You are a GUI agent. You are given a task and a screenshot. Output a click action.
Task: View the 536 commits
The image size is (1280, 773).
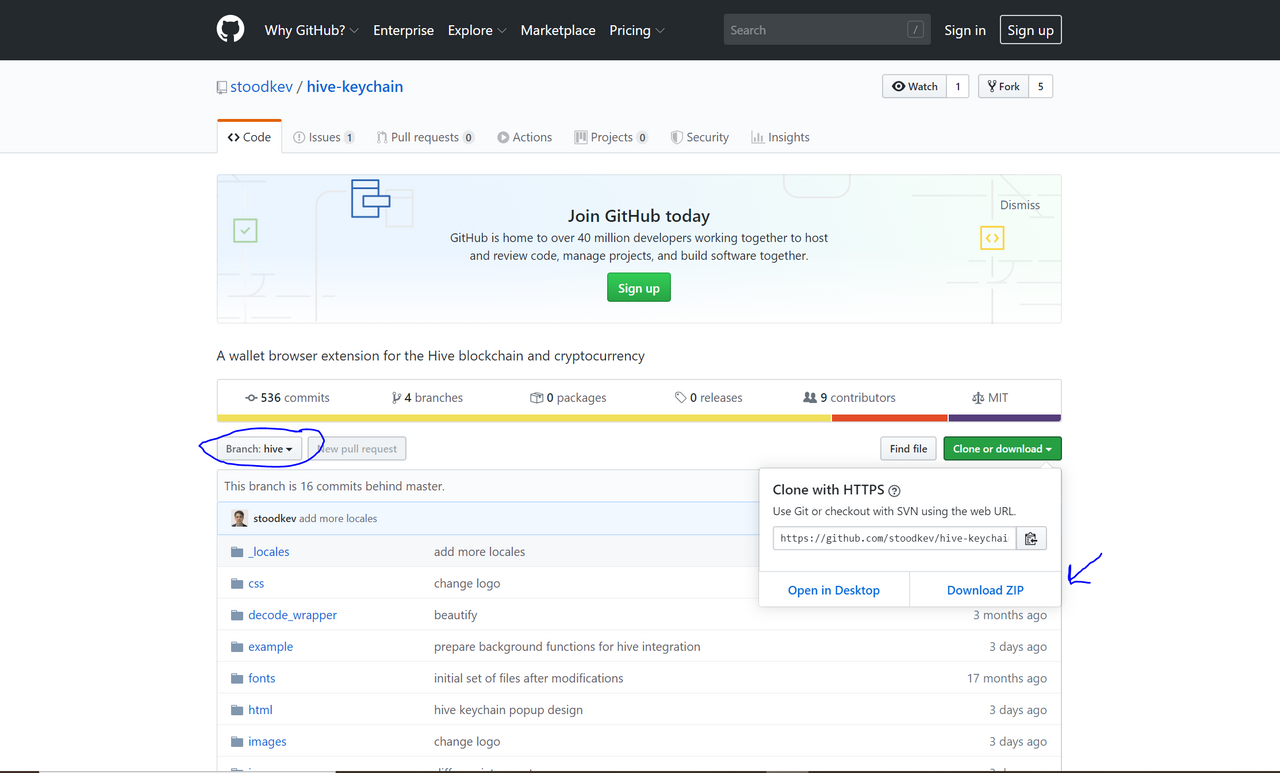point(287,397)
